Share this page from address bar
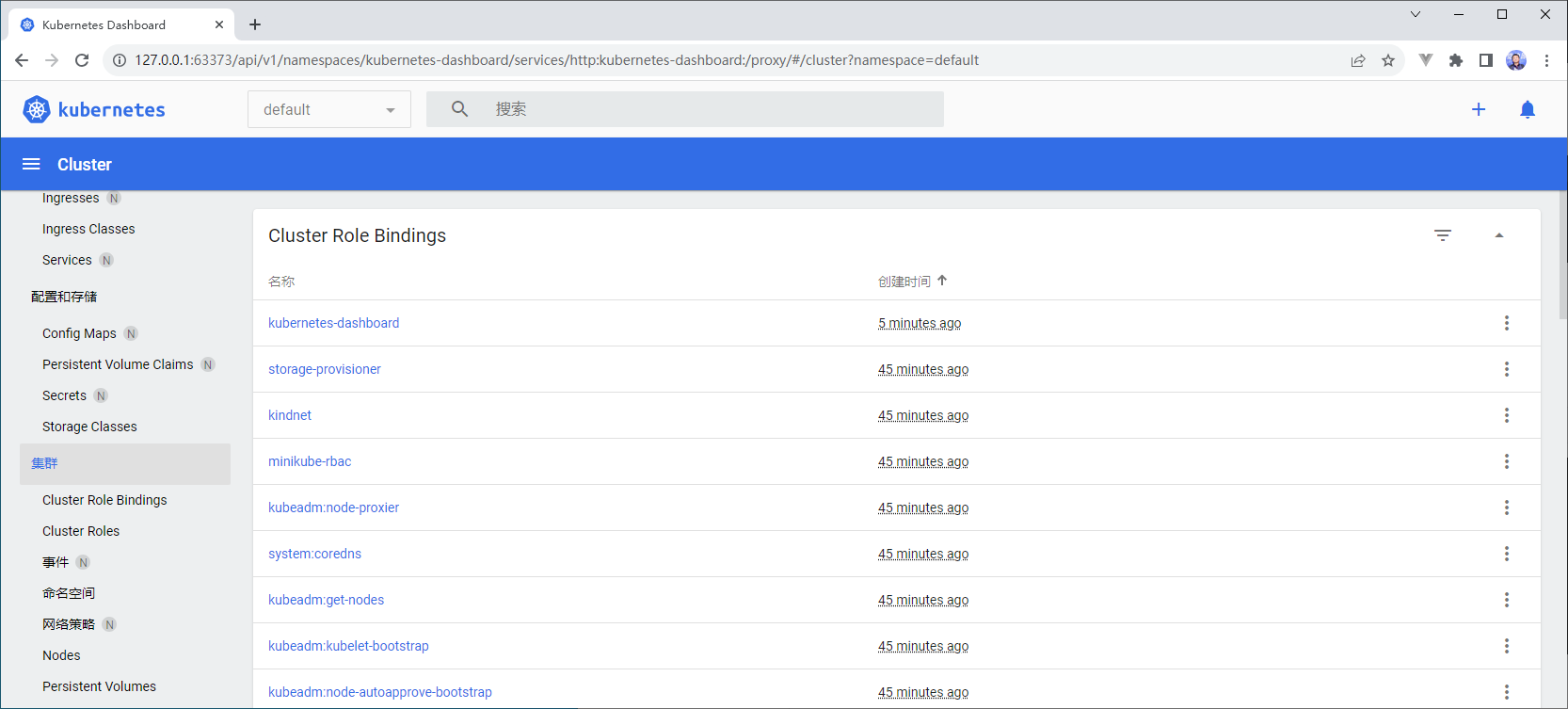This screenshot has width=1568, height=709. tap(1358, 60)
